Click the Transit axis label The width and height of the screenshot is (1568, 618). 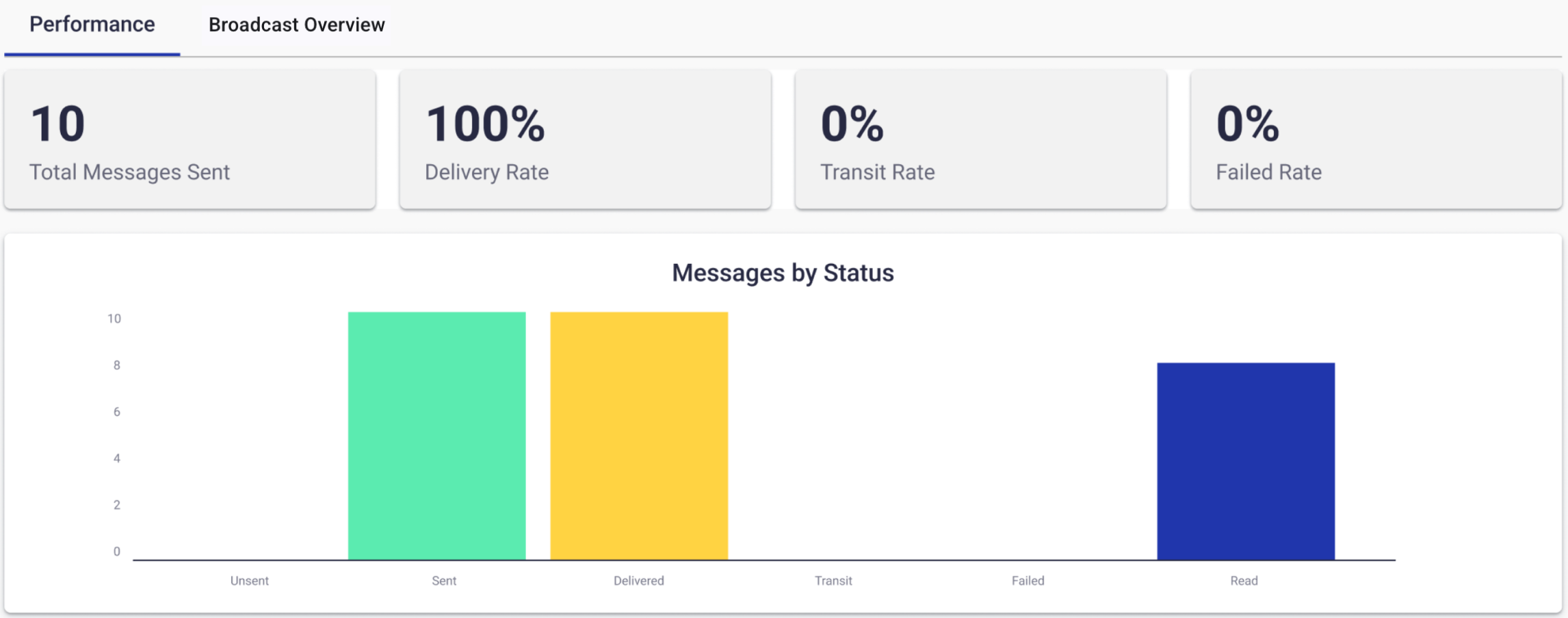click(833, 580)
